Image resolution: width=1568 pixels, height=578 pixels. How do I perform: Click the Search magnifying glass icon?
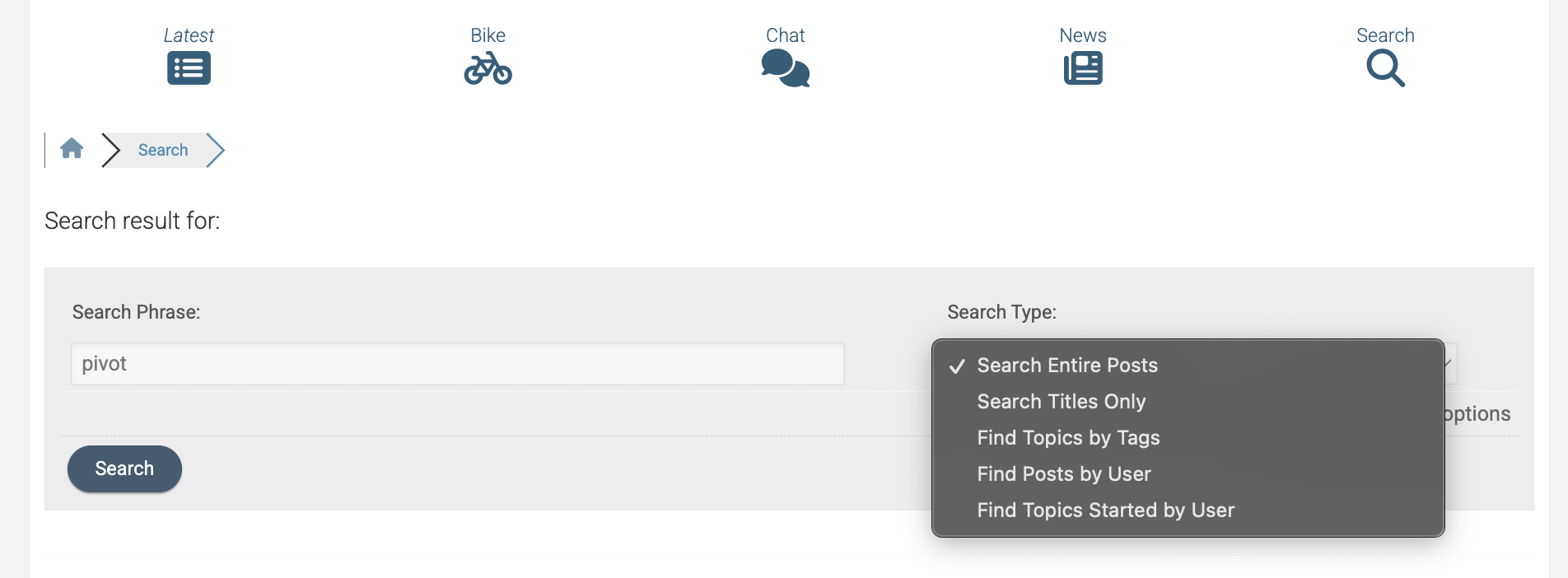click(1385, 68)
